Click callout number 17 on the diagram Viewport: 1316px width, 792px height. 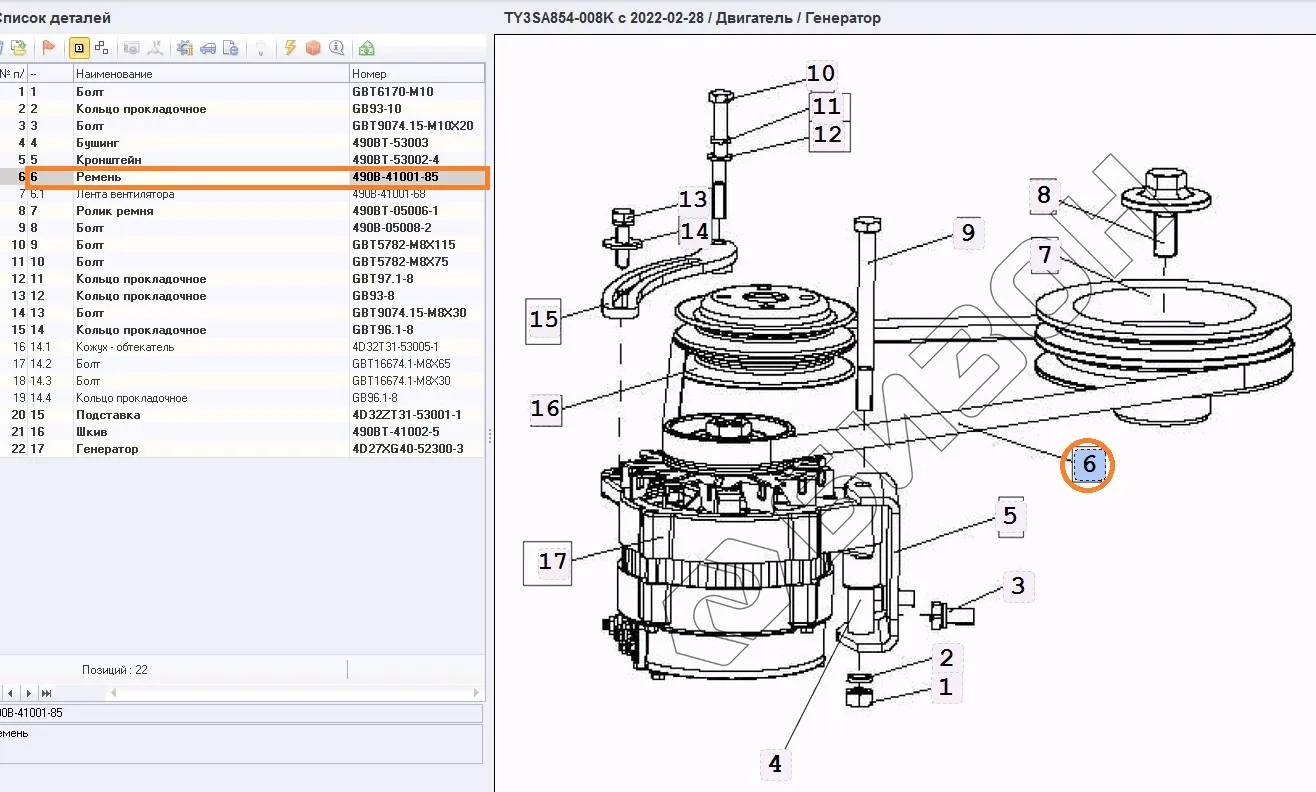click(552, 561)
